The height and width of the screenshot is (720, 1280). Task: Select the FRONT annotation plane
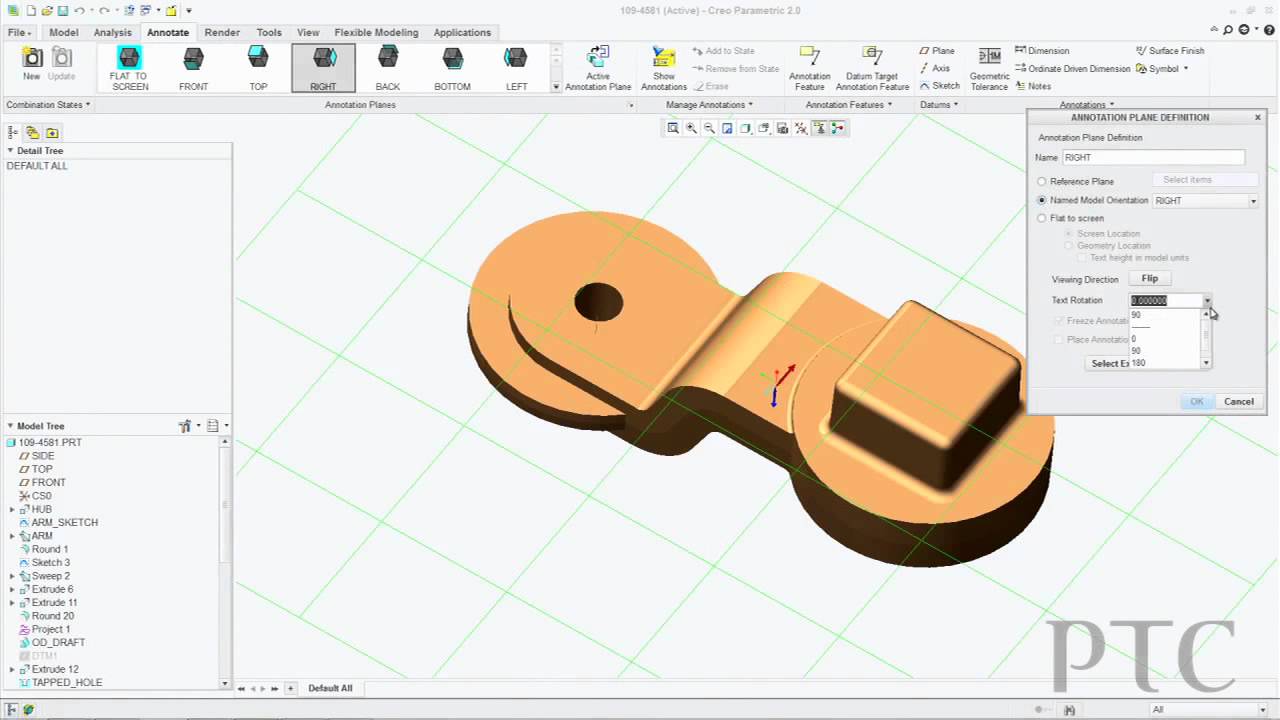click(194, 68)
